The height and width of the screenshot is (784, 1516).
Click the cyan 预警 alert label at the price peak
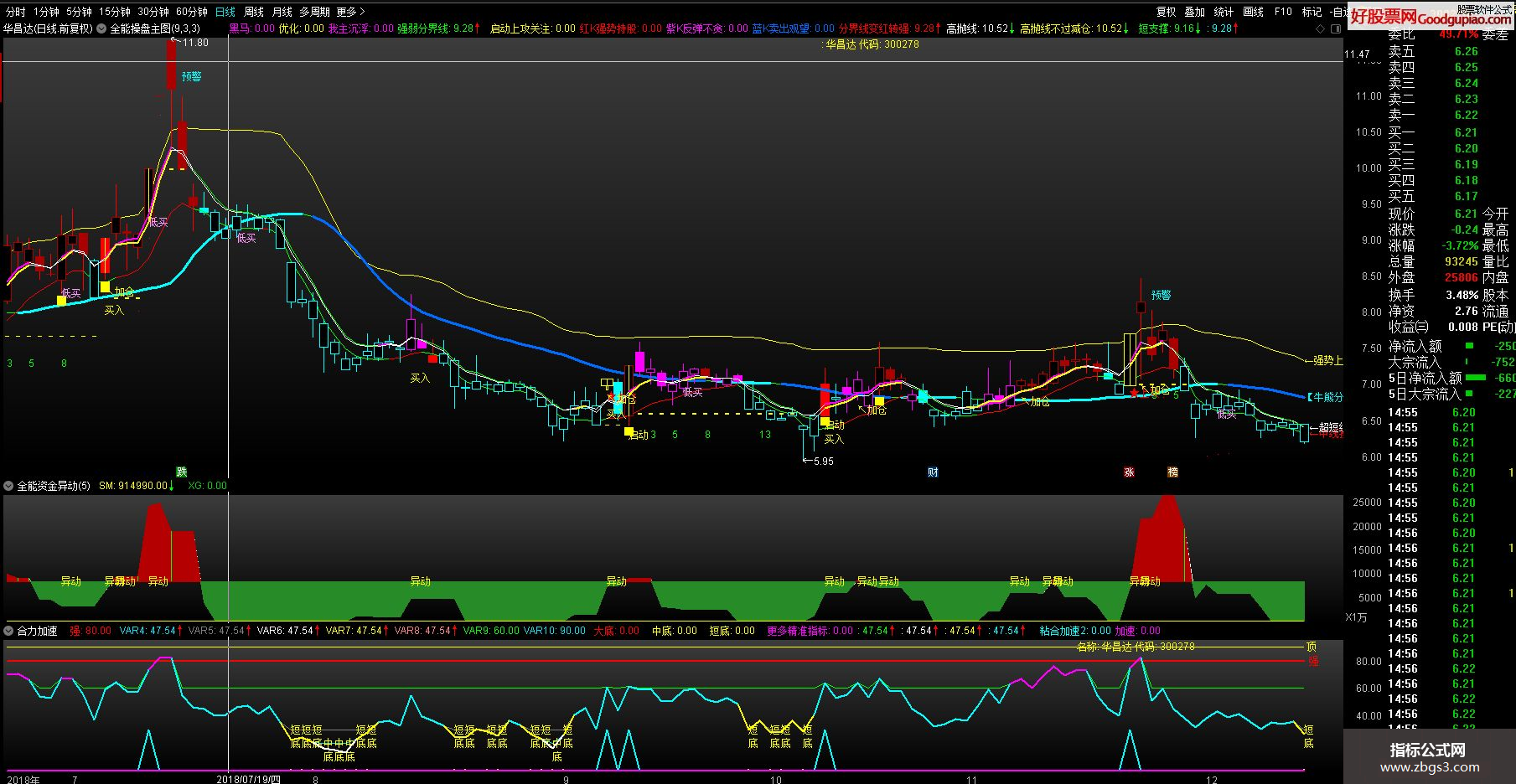191,76
